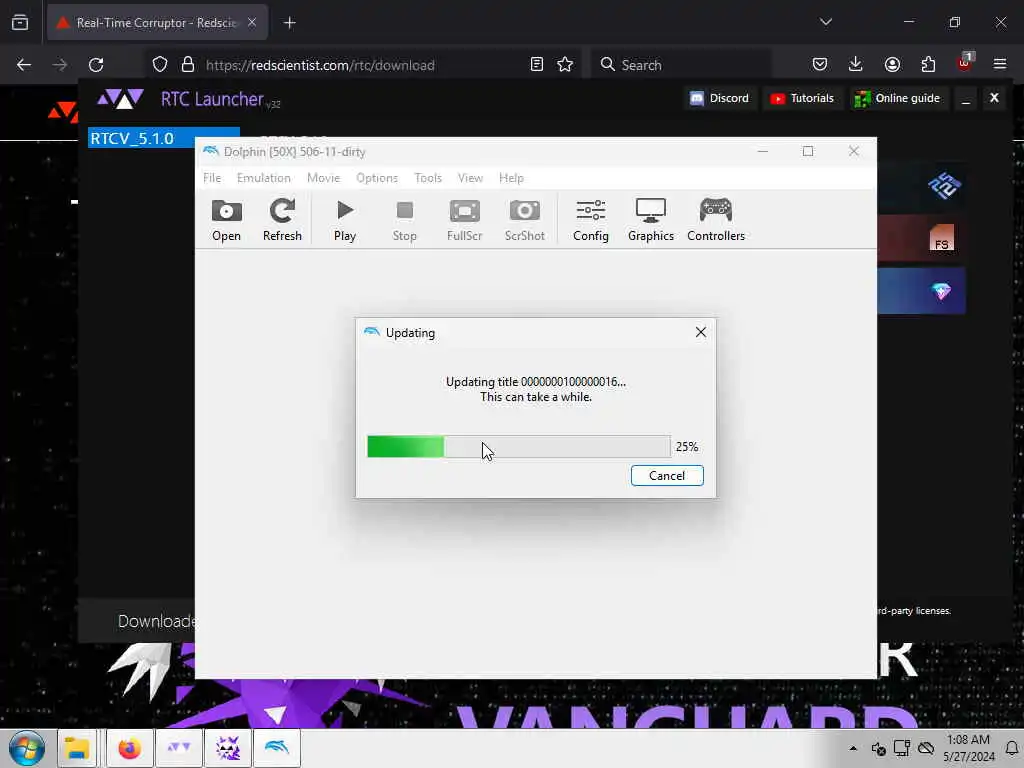Image resolution: width=1024 pixels, height=768 pixels.
Task: Close the RTC Launcher window
Action: pyautogui.click(x=994, y=98)
